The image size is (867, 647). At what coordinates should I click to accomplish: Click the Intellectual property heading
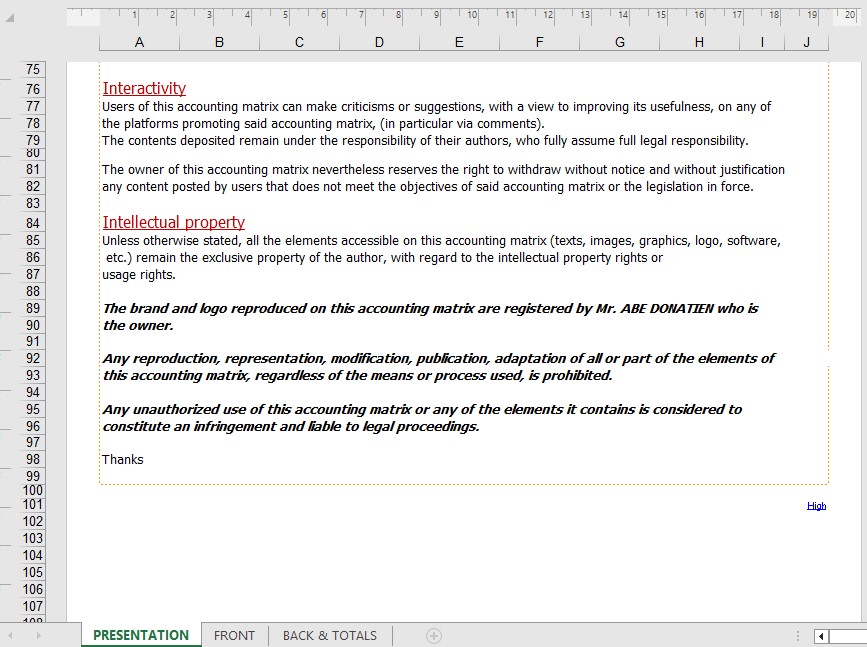(x=174, y=222)
